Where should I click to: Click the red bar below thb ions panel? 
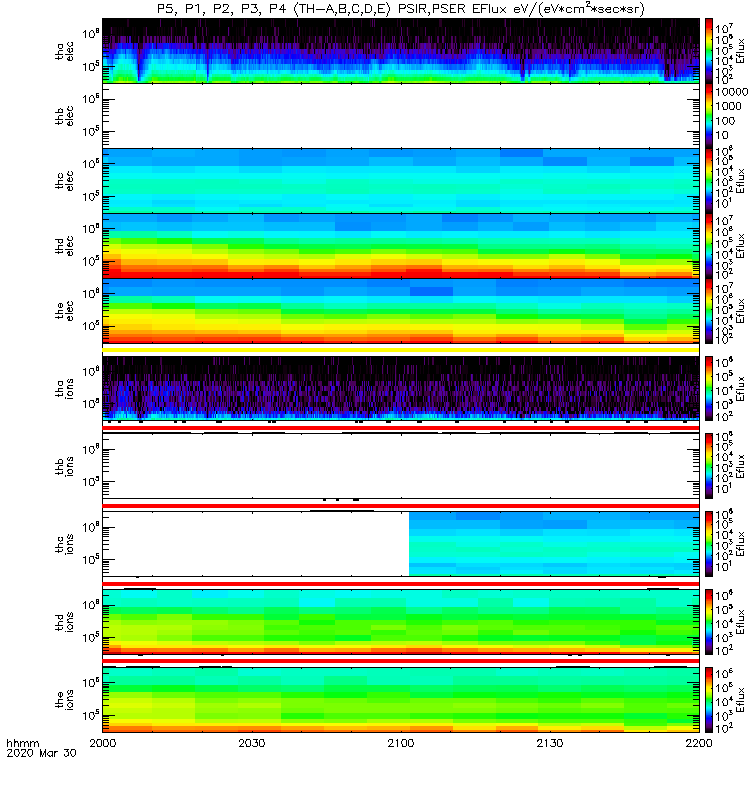(401, 506)
